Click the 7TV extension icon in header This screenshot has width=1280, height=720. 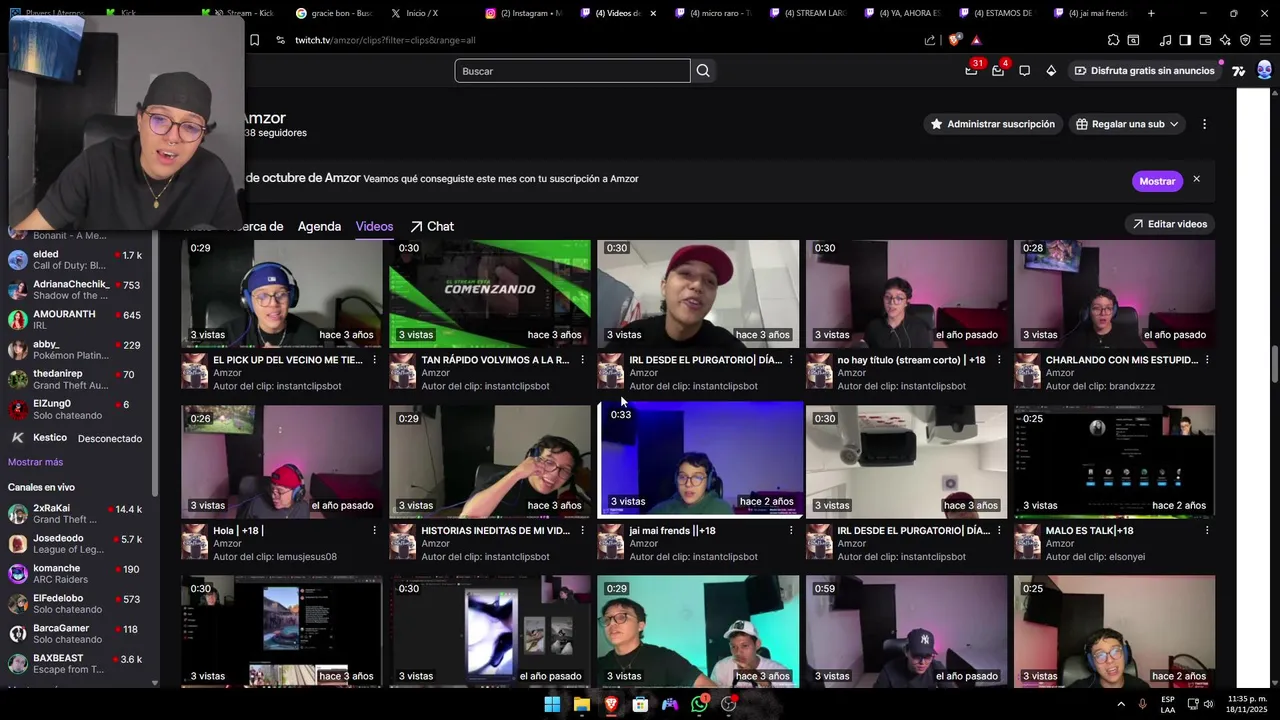[1238, 71]
